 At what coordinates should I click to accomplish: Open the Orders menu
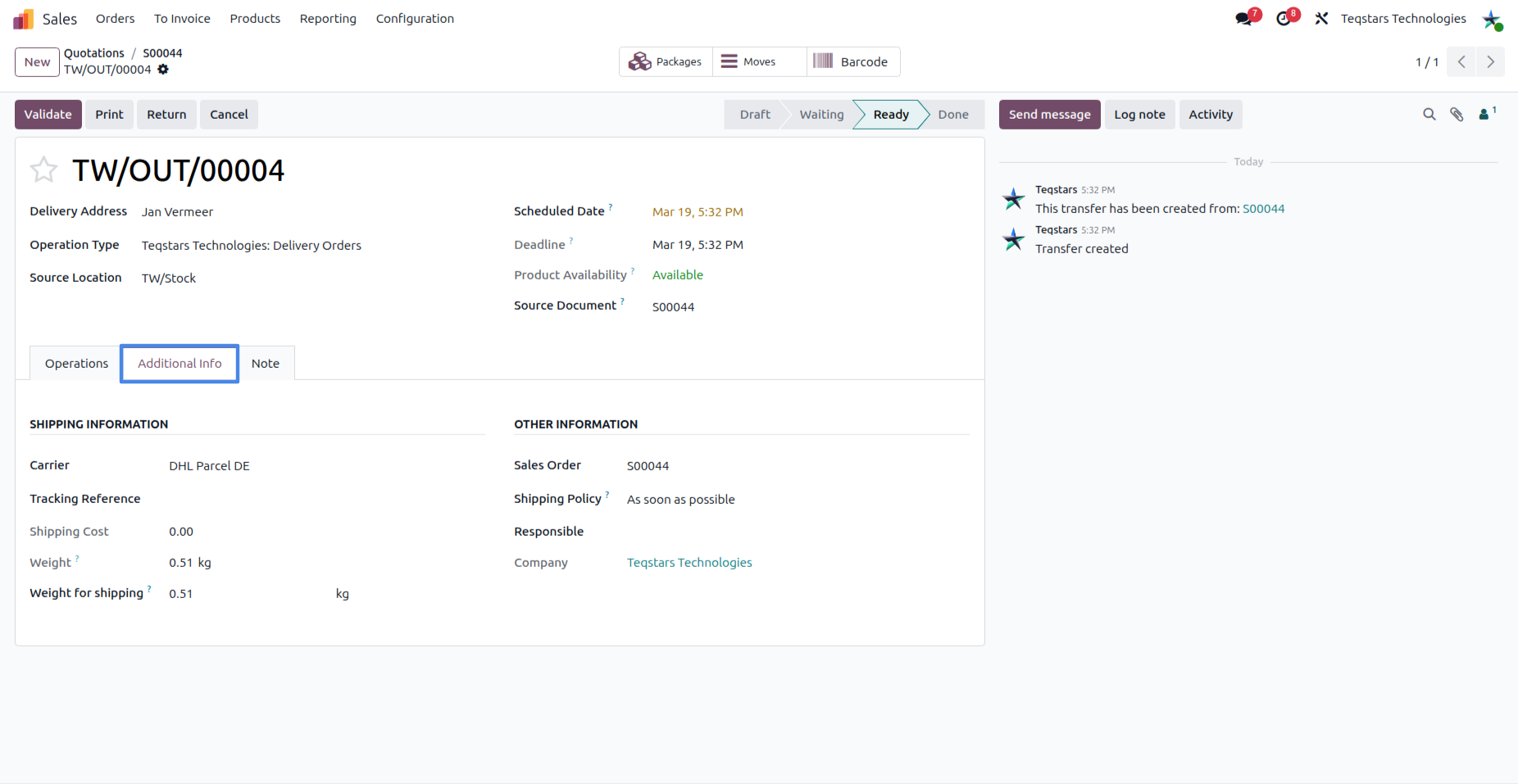point(115,19)
